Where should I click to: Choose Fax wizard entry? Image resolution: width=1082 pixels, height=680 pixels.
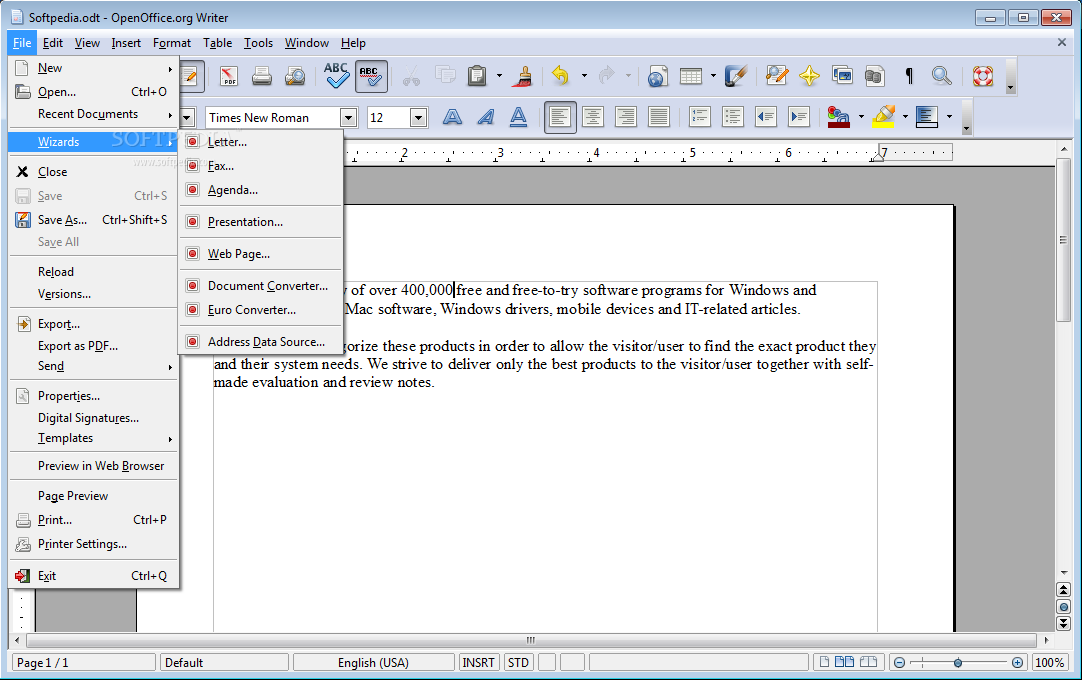click(261, 166)
